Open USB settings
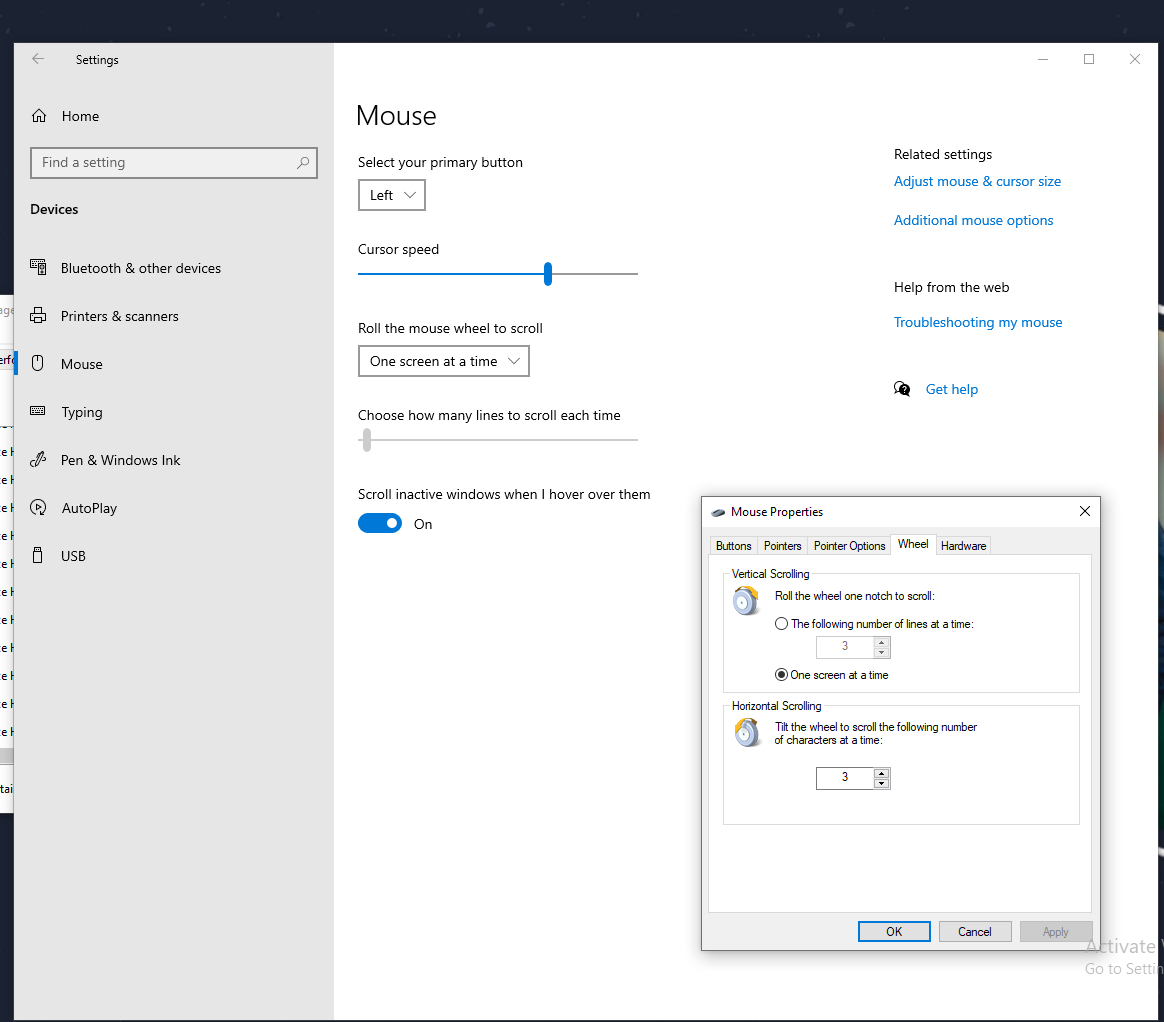Image resolution: width=1164 pixels, height=1022 pixels. 73,556
